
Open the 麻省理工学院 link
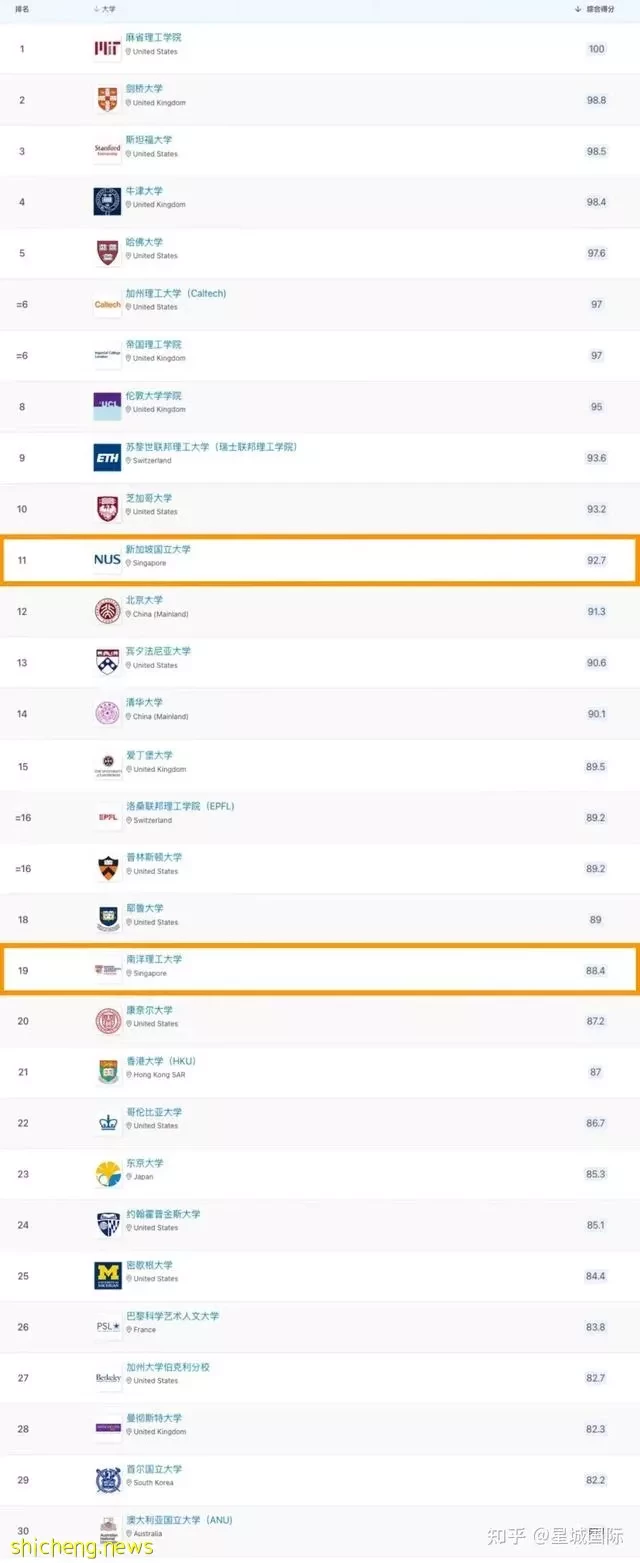tap(153, 37)
